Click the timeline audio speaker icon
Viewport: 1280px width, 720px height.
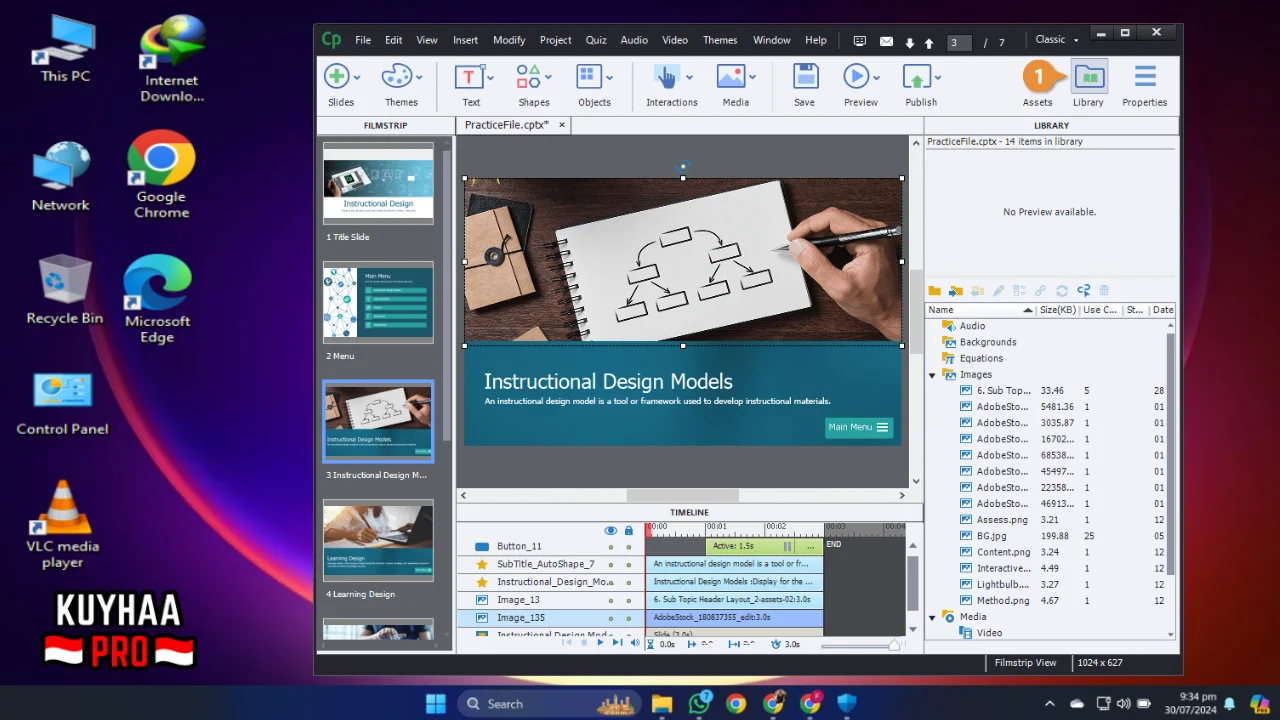634,643
